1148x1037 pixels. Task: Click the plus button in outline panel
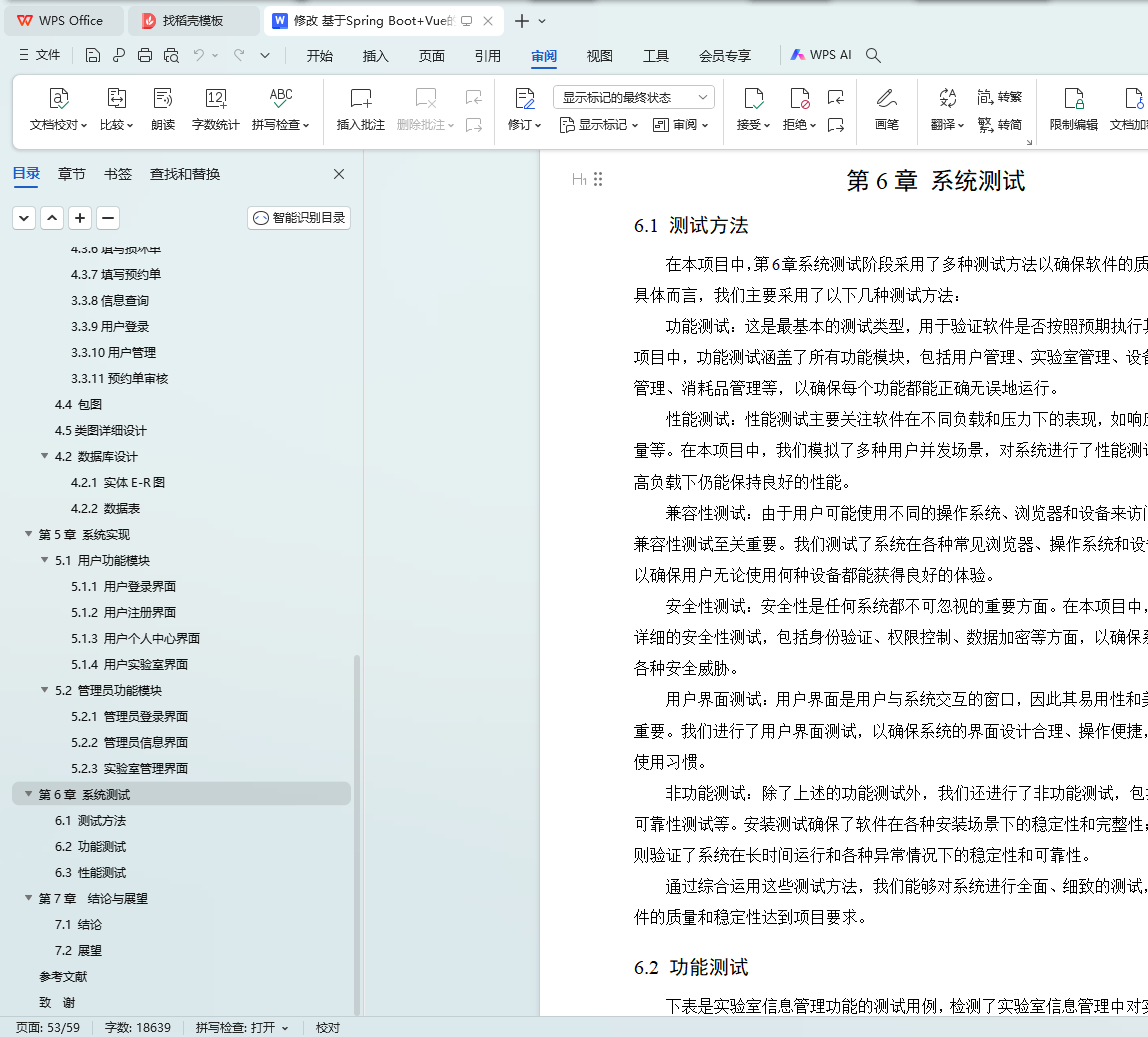coord(80,218)
